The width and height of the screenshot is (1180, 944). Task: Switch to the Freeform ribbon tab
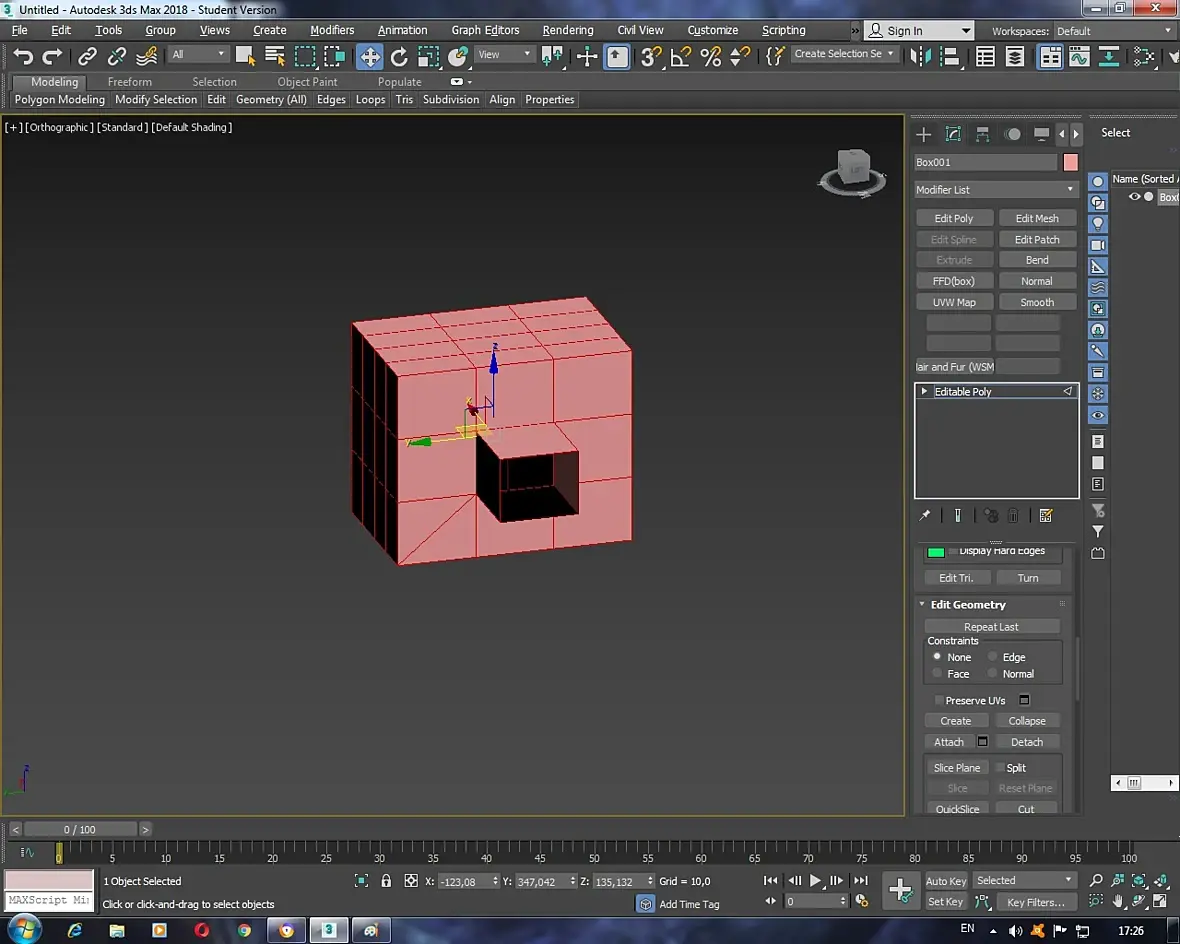coord(130,82)
